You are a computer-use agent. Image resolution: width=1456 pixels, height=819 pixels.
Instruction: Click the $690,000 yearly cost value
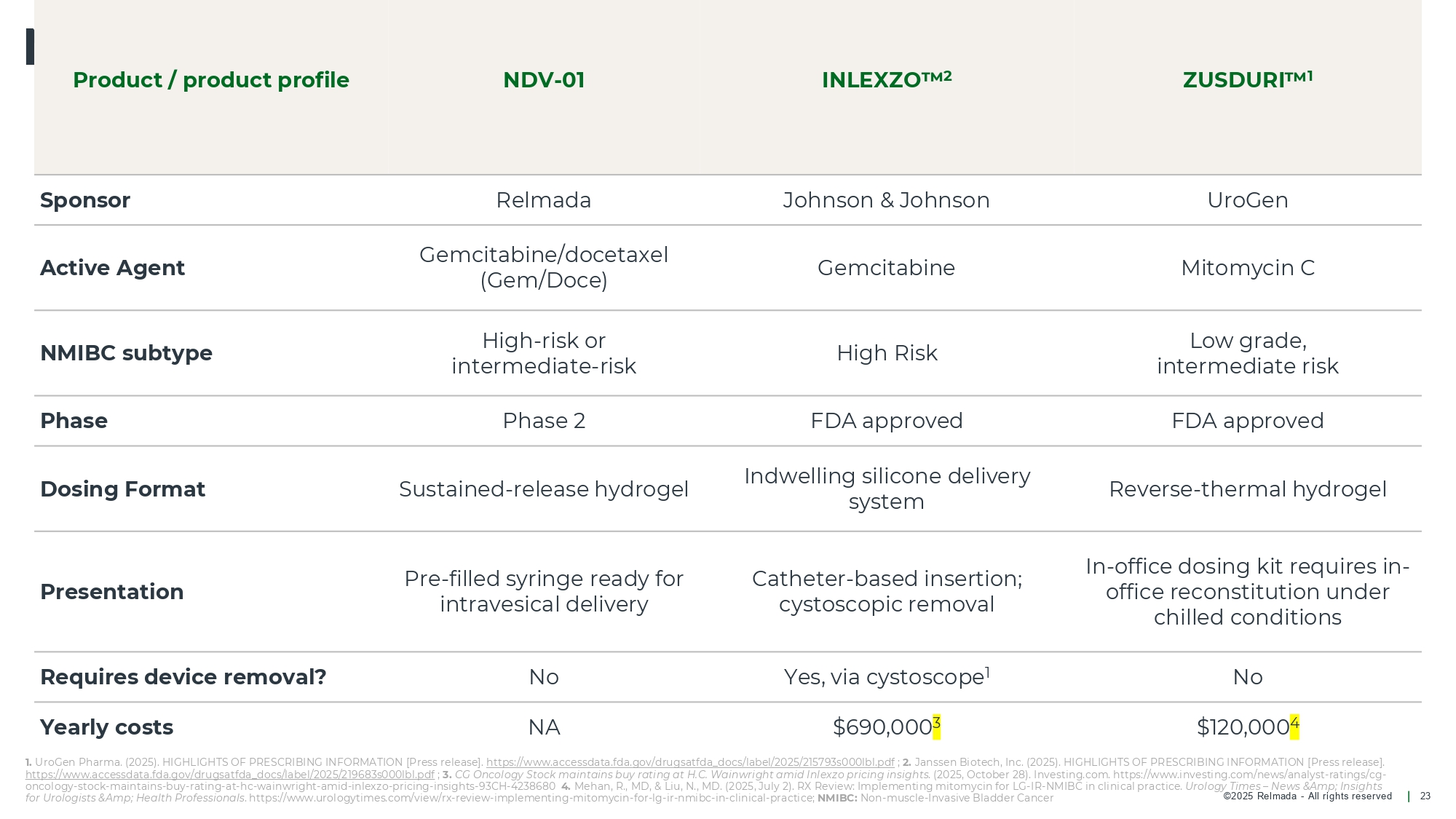(x=882, y=727)
